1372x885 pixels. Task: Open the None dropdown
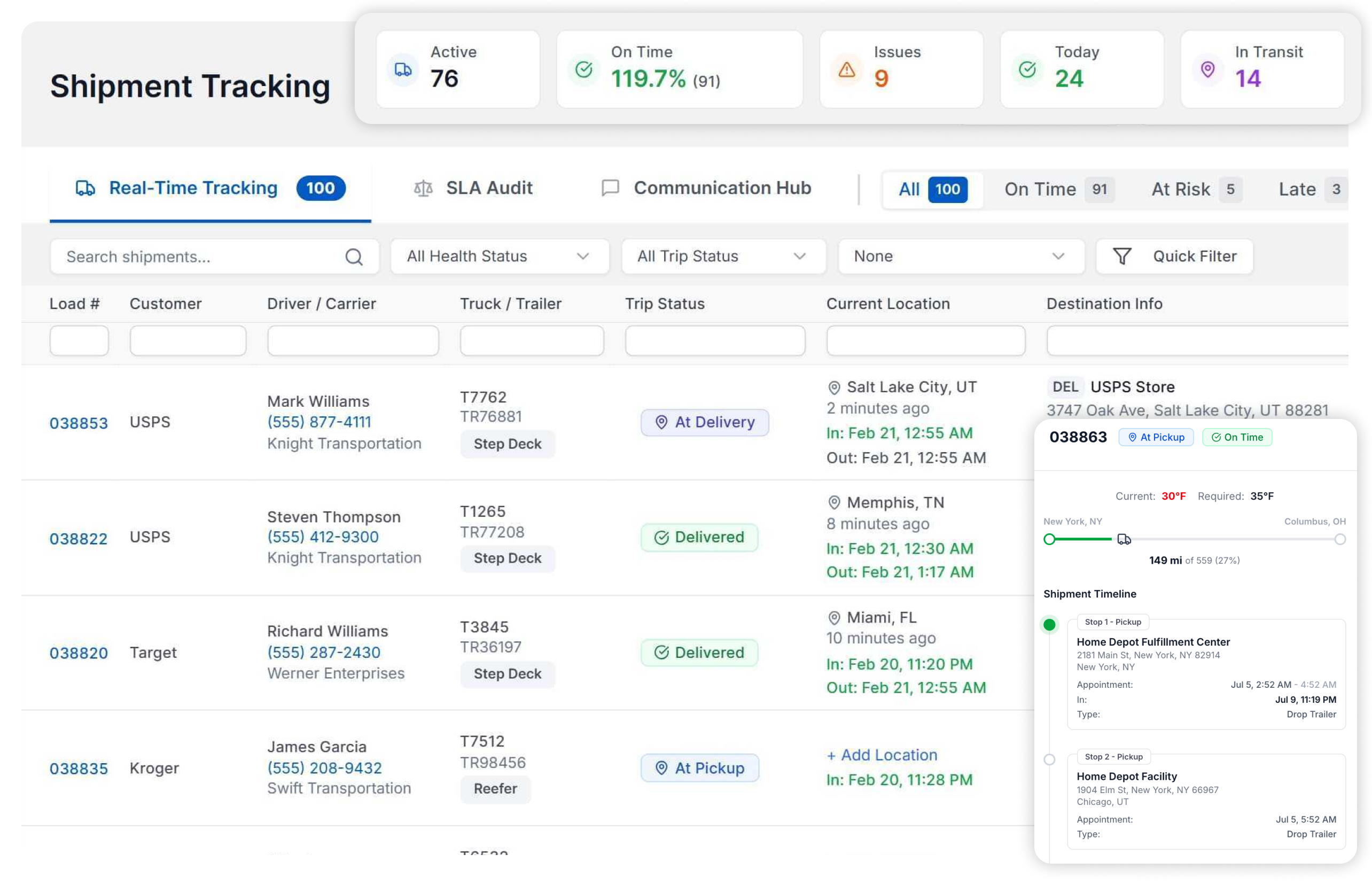pyautogui.click(x=961, y=257)
